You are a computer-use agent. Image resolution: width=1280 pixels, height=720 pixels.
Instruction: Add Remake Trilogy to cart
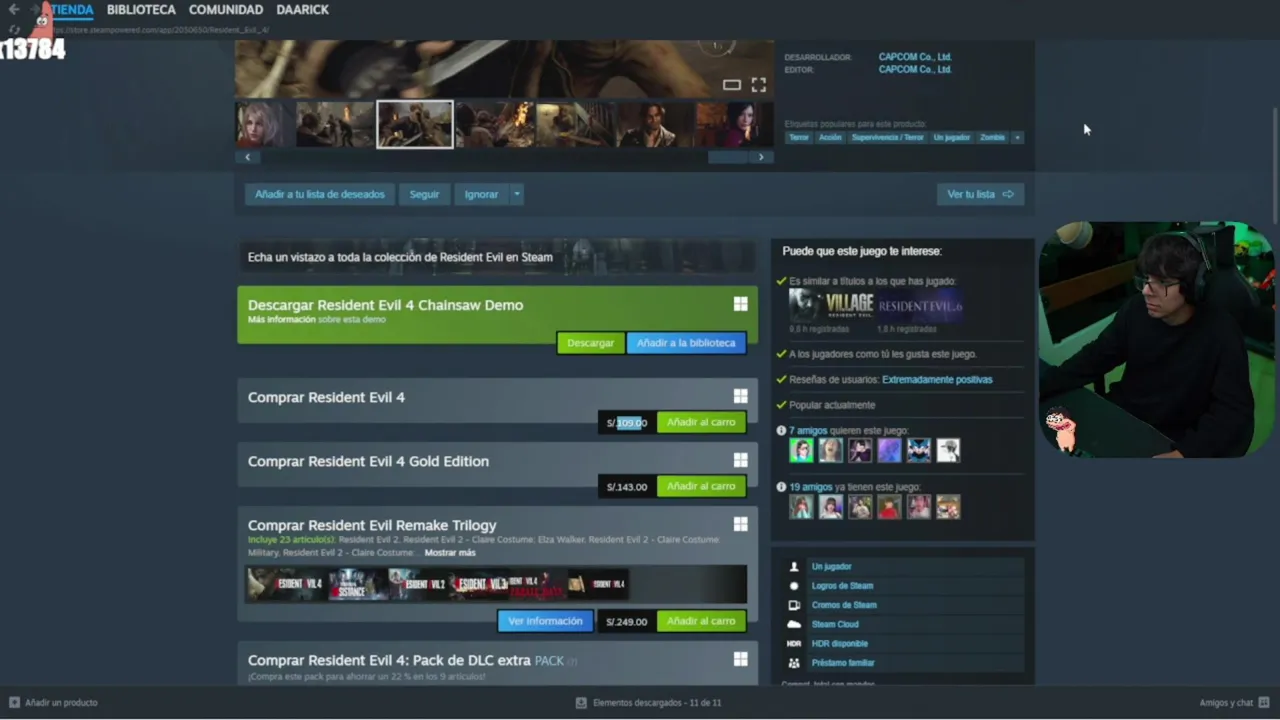(701, 621)
